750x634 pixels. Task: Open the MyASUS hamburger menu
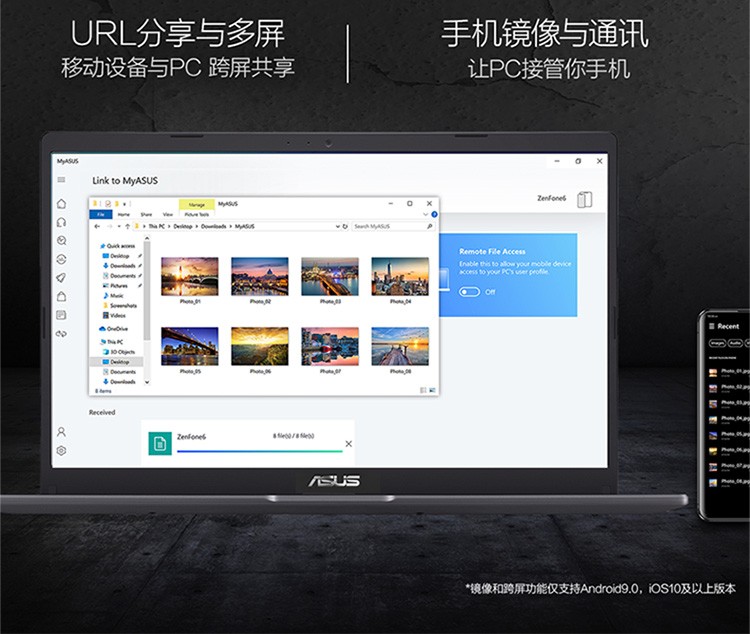tap(61, 180)
